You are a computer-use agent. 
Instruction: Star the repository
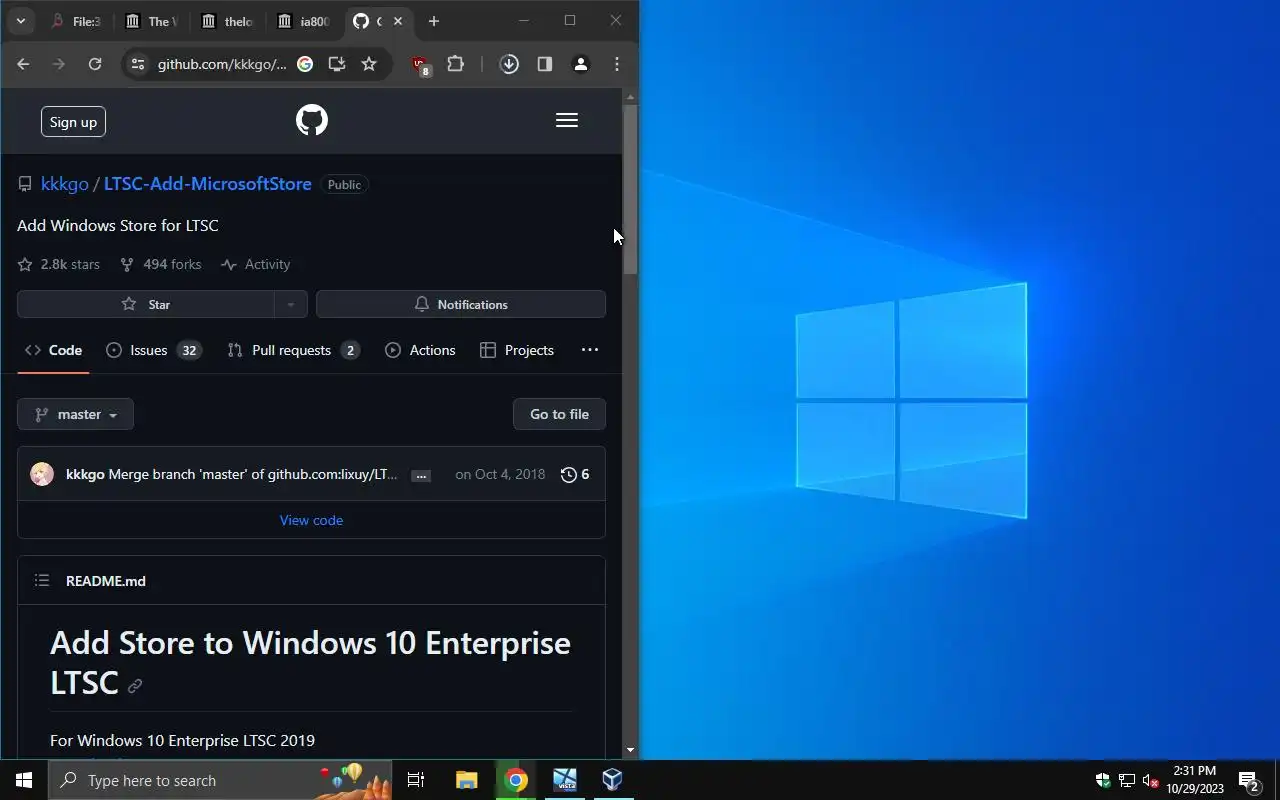146,304
